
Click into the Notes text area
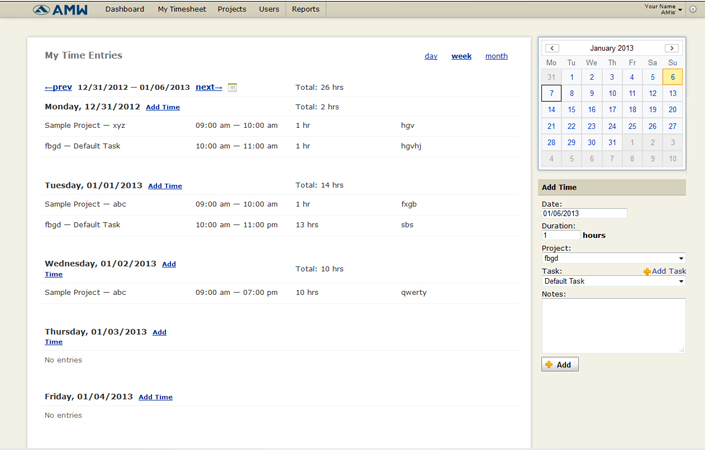(614, 326)
